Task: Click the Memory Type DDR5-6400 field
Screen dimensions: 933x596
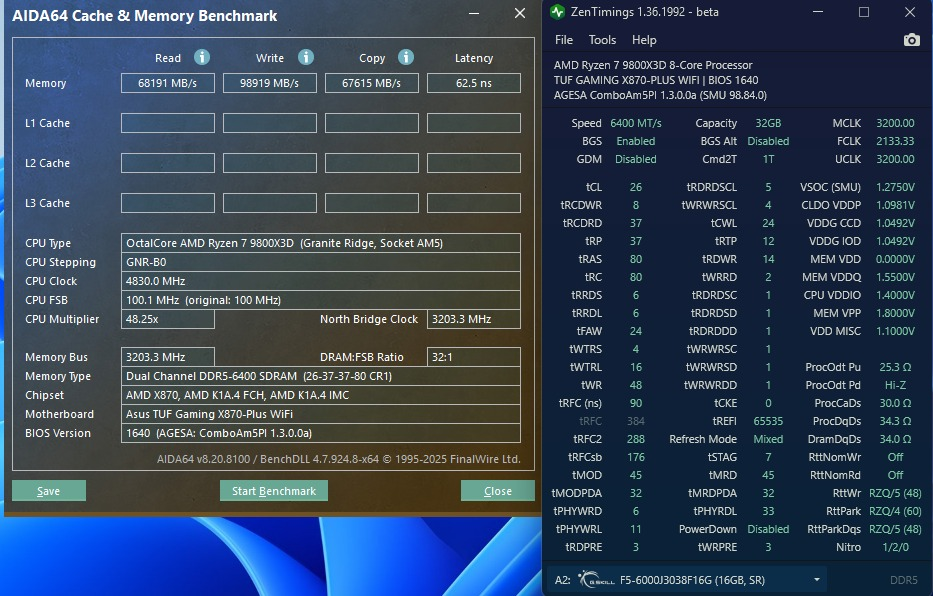Action: pyautogui.click(x=321, y=376)
